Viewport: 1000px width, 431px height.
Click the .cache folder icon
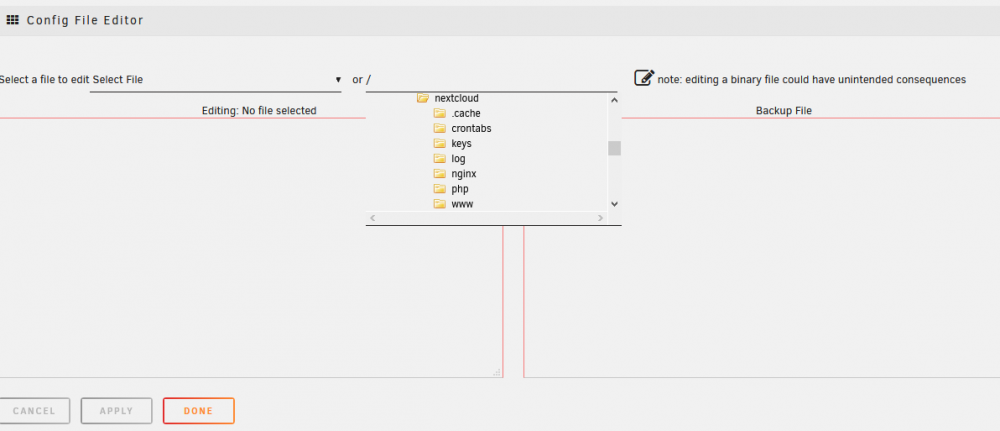click(x=439, y=113)
